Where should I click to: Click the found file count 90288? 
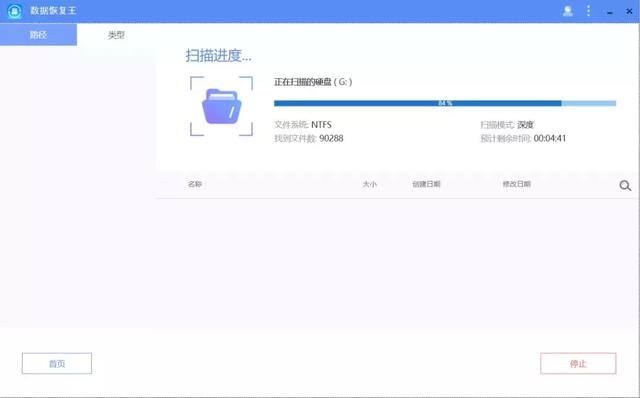click(331, 138)
